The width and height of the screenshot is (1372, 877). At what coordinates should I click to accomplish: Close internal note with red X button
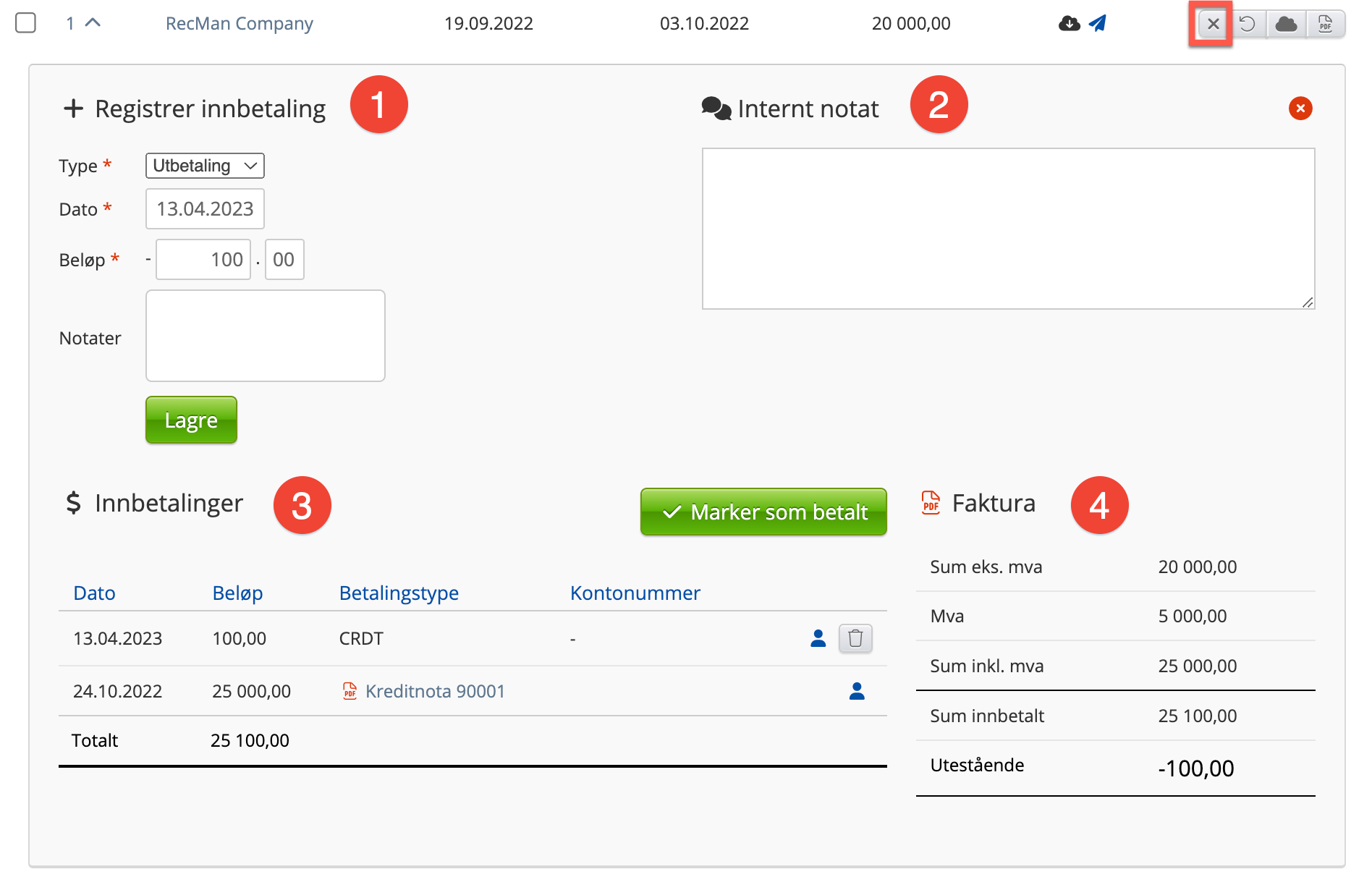pos(1300,109)
